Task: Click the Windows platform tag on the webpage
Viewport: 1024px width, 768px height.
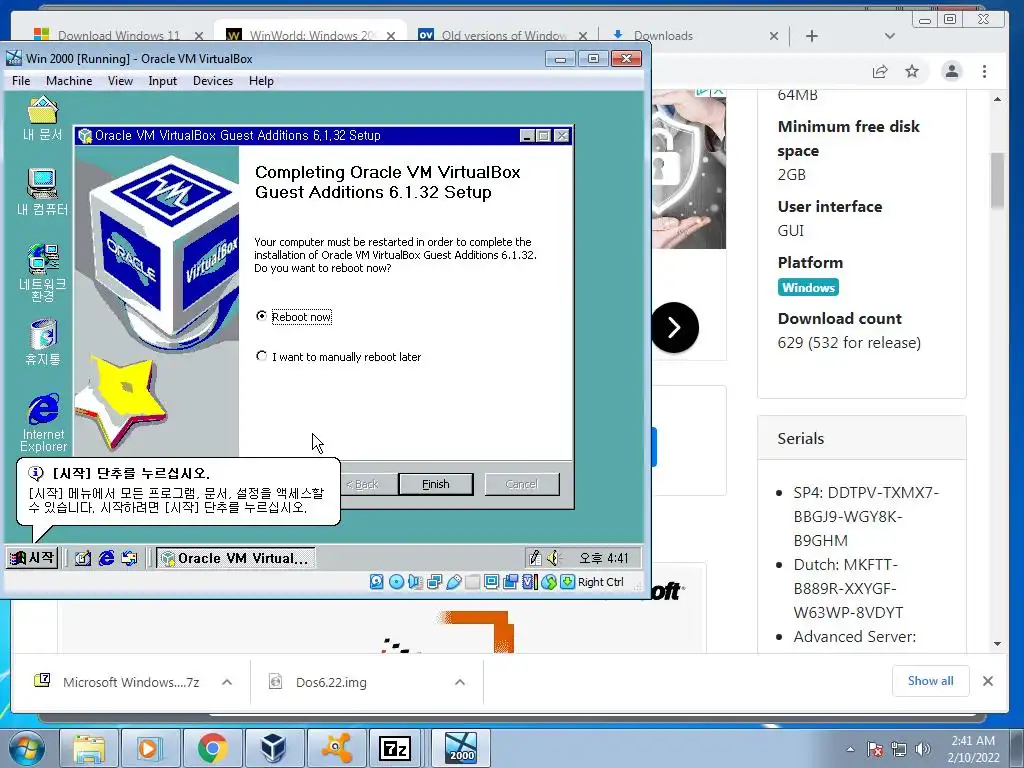Action: [x=808, y=287]
